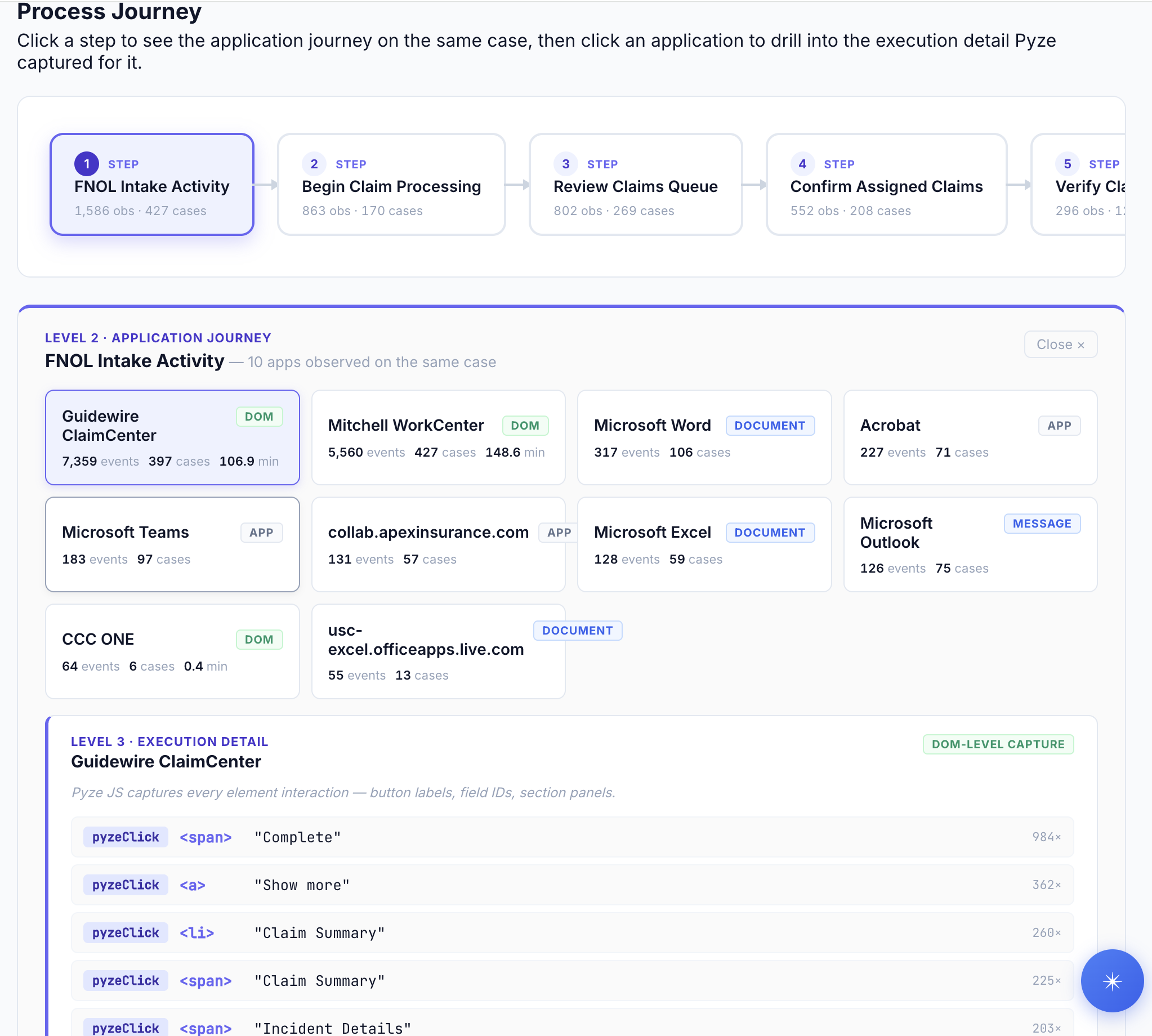
Task: Open the CCC ONE application card
Action: click(x=172, y=651)
